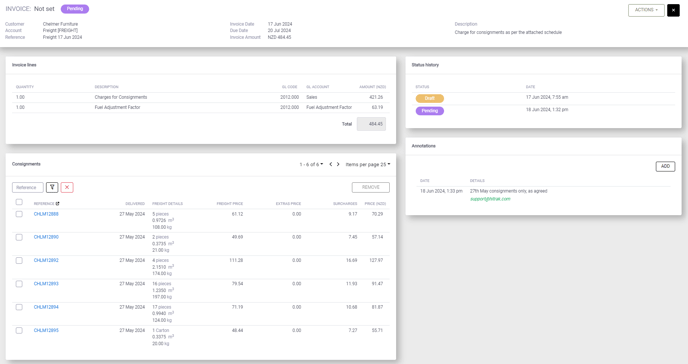Clear the filter with red X icon

67,188
